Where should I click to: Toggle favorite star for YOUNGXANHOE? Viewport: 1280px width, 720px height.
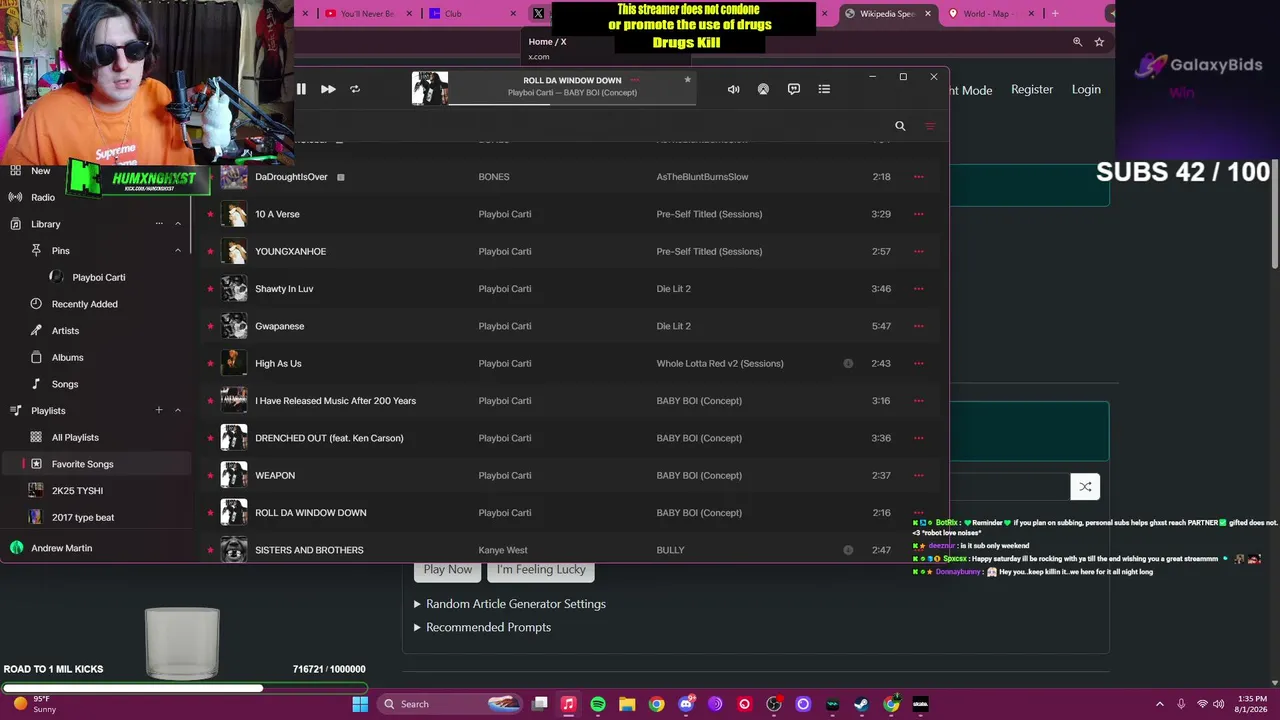coord(210,251)
